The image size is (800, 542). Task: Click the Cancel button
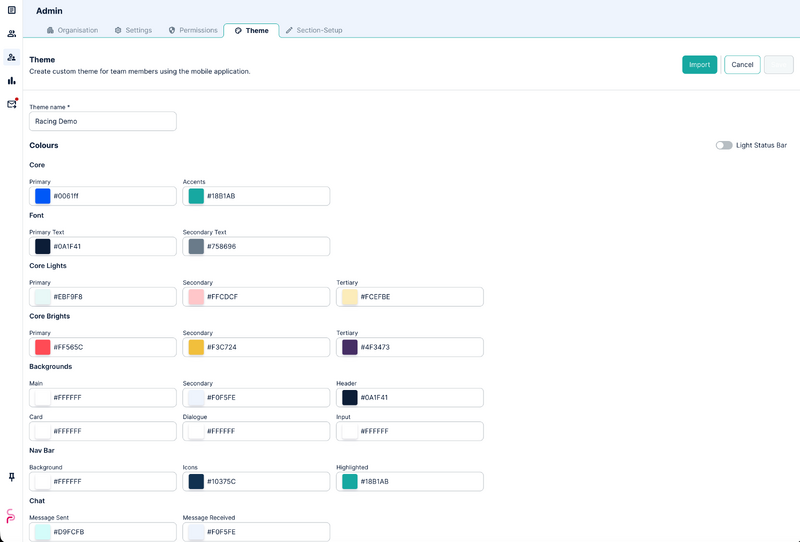coord(742,65)
